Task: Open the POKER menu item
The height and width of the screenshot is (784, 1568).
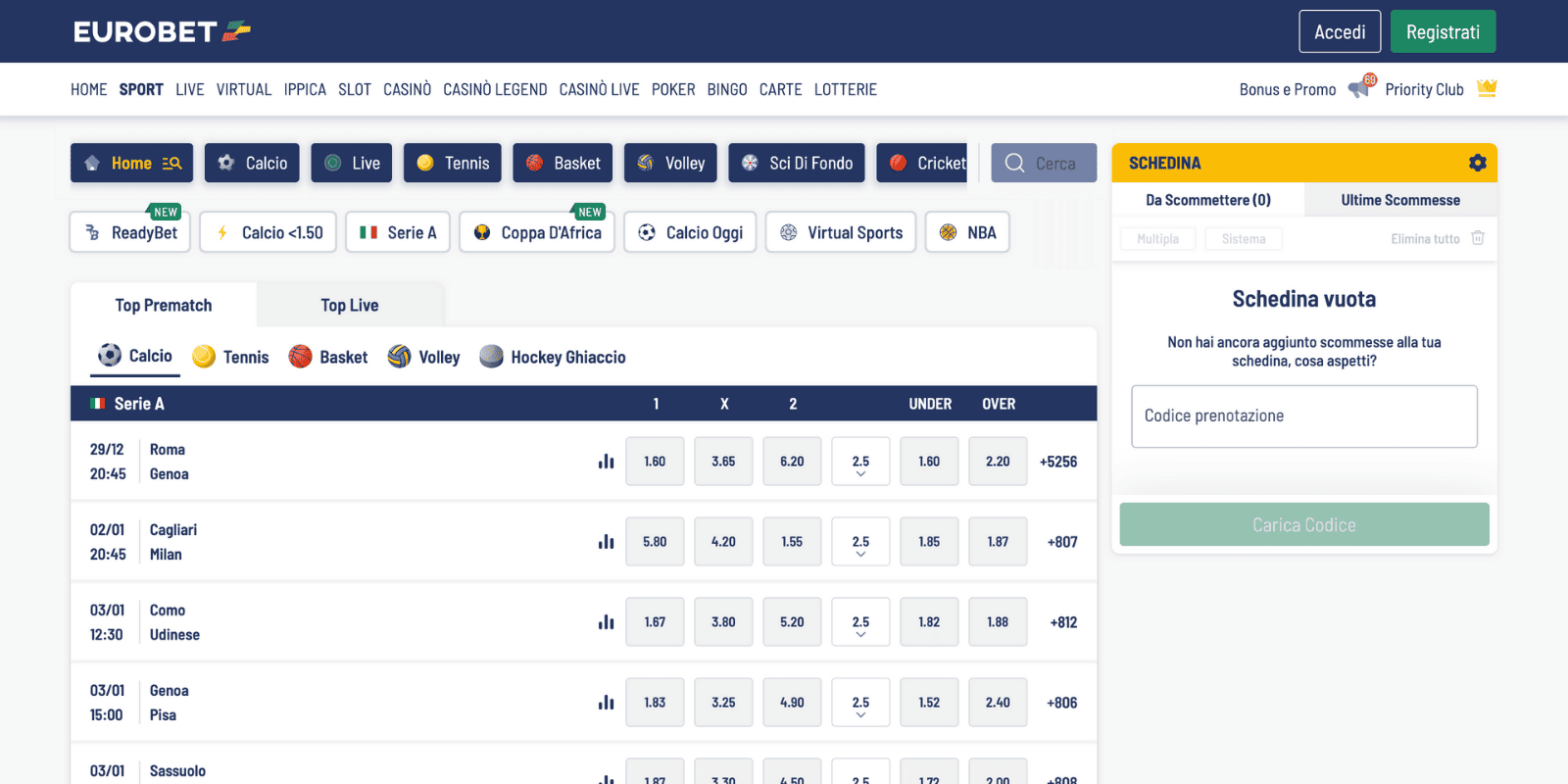Action: [673, 89]
